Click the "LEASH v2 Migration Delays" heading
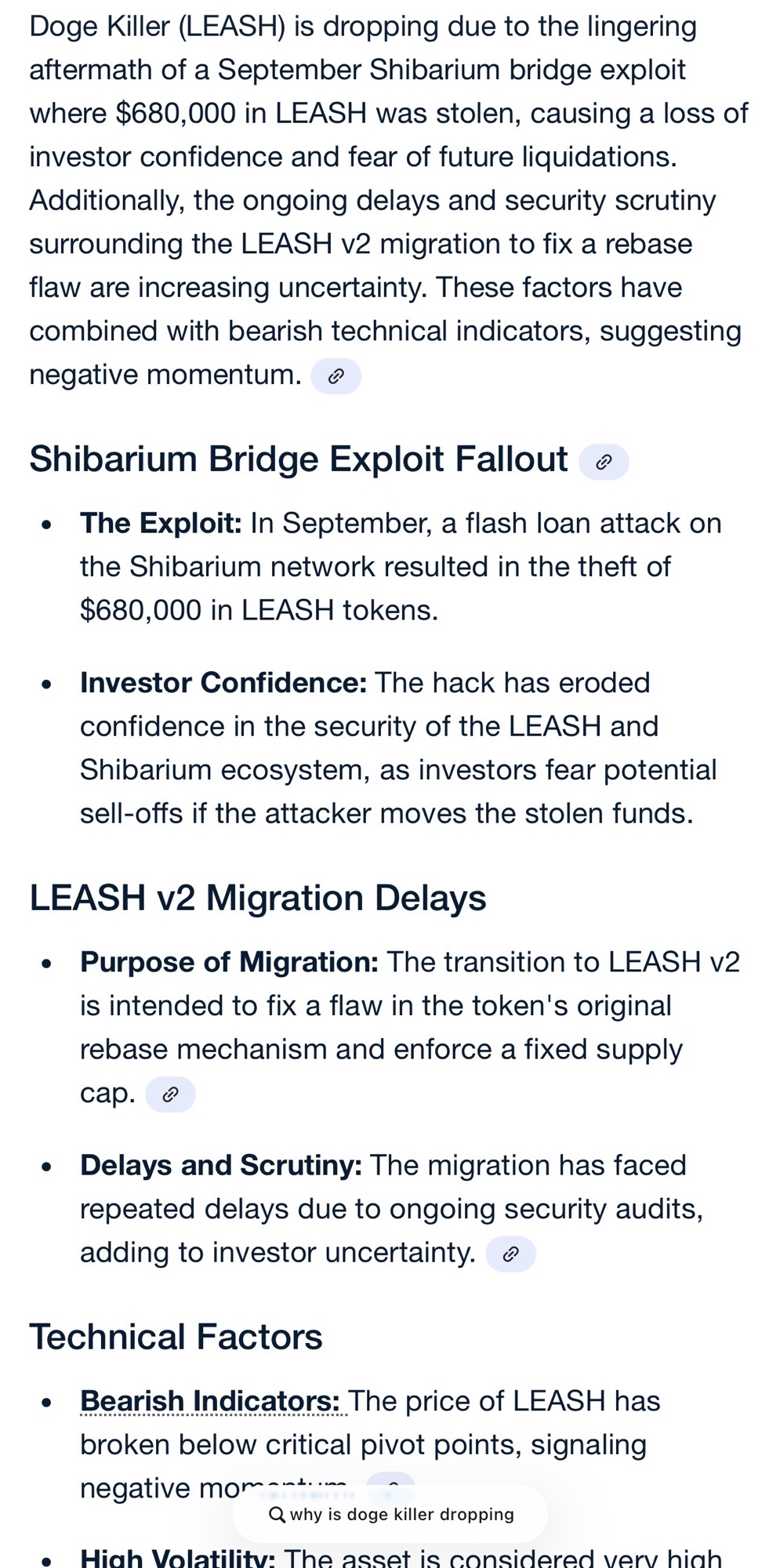This screenshot has width=780, height=1568. pyautogui.click(x=258, y=898)
